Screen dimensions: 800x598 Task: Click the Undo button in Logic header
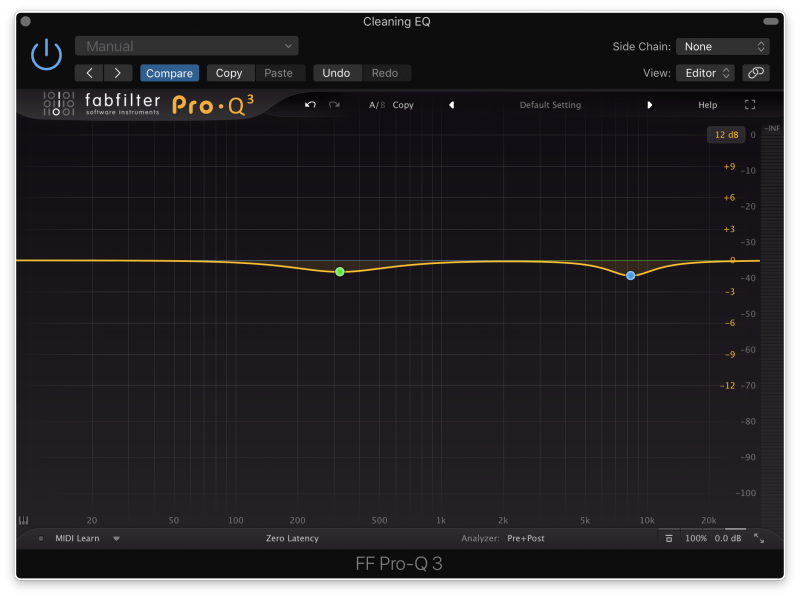[336, 73]
